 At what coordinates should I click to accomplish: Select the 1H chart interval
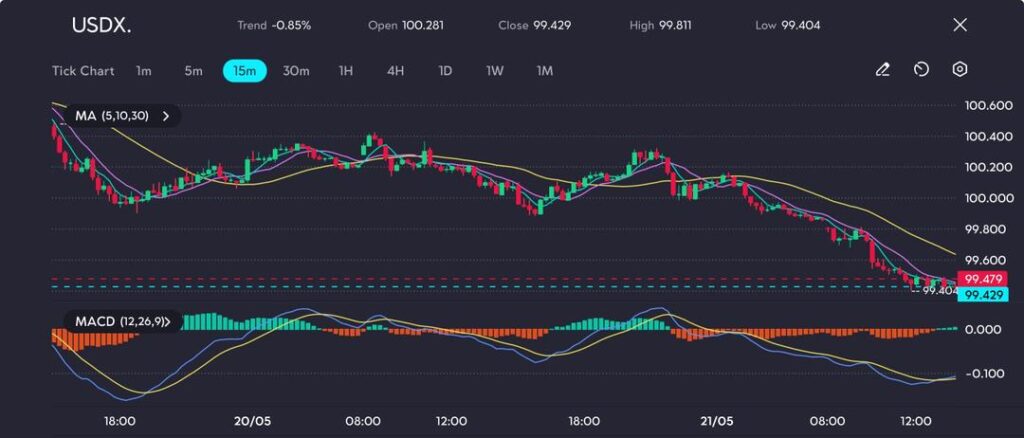click(346, 71)
